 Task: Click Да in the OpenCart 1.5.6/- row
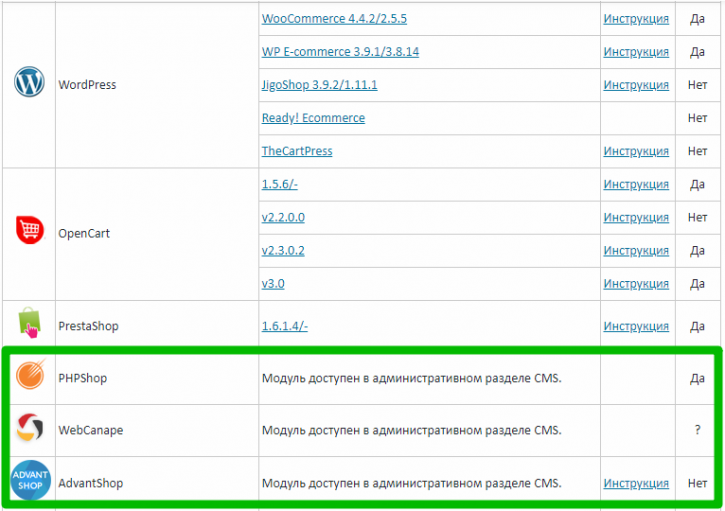(x=697, y=184)
